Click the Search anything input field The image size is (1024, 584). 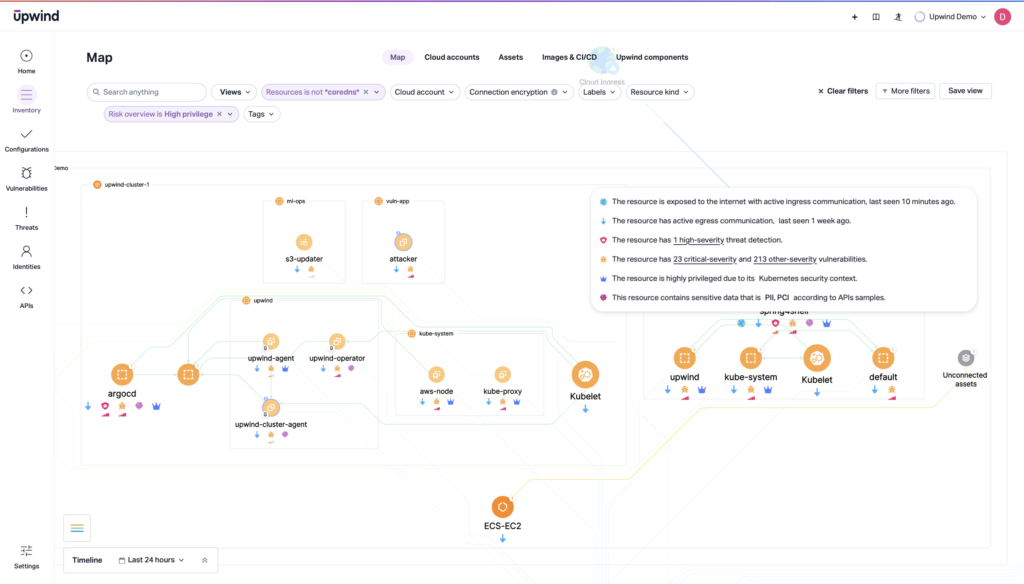pos(146,91)
